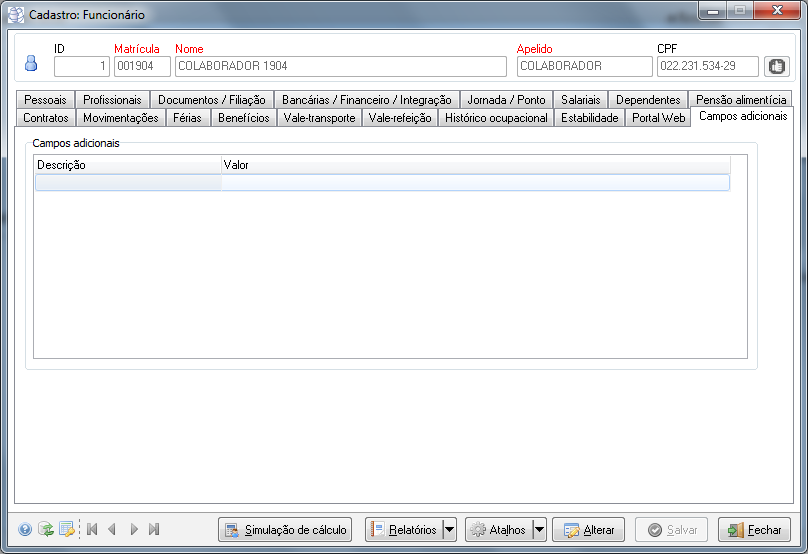Jump to the last record
This screenshot has width=808, height=554.
point(154,530)
